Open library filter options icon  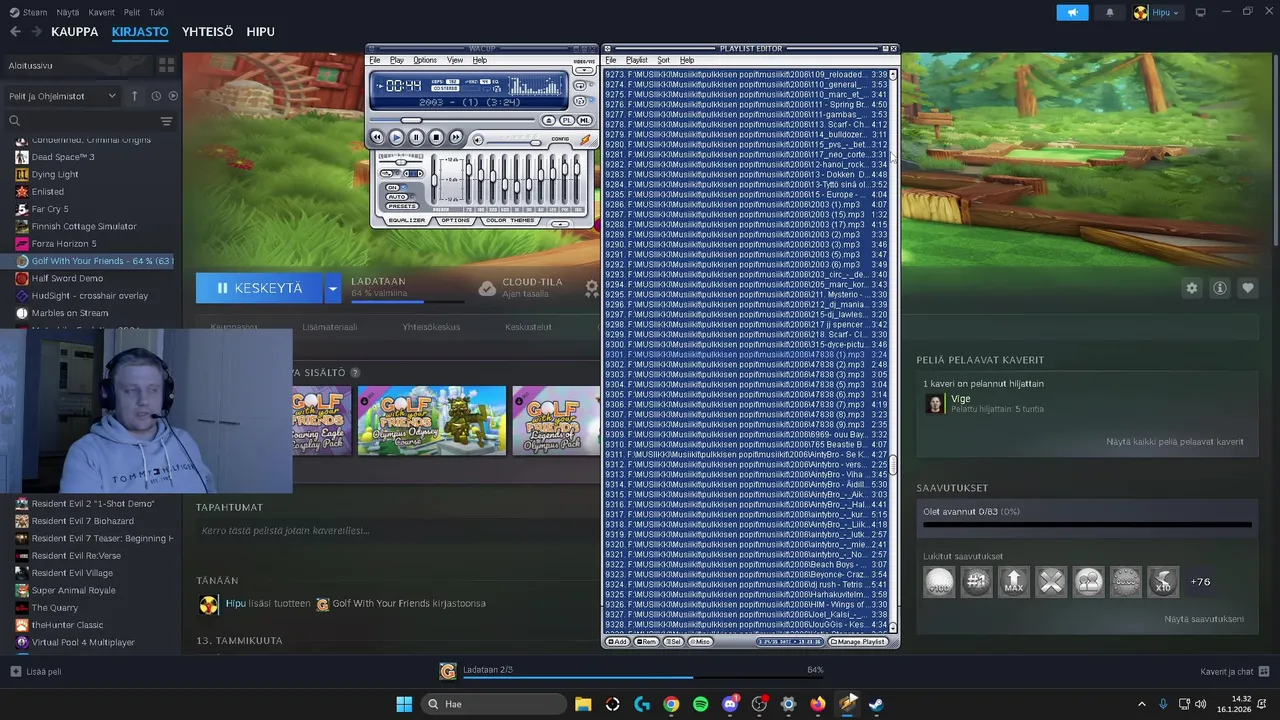click(166, 121)
